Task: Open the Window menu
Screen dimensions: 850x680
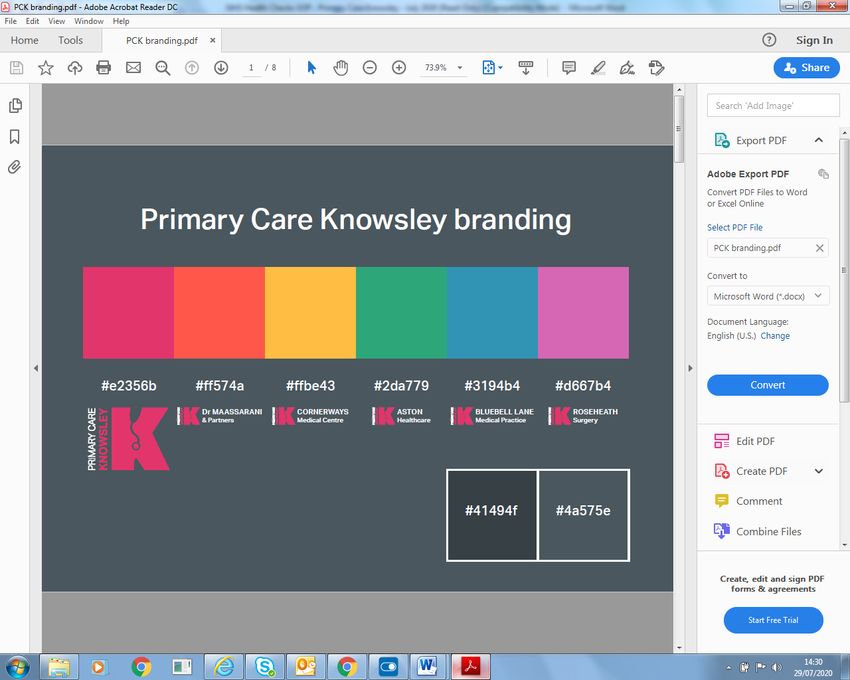Action: tap(89, 21)
